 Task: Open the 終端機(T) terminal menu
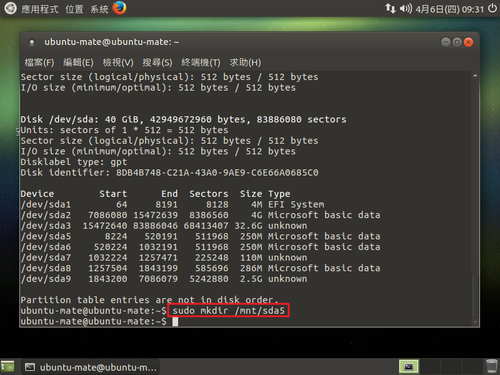coord(201,62)
